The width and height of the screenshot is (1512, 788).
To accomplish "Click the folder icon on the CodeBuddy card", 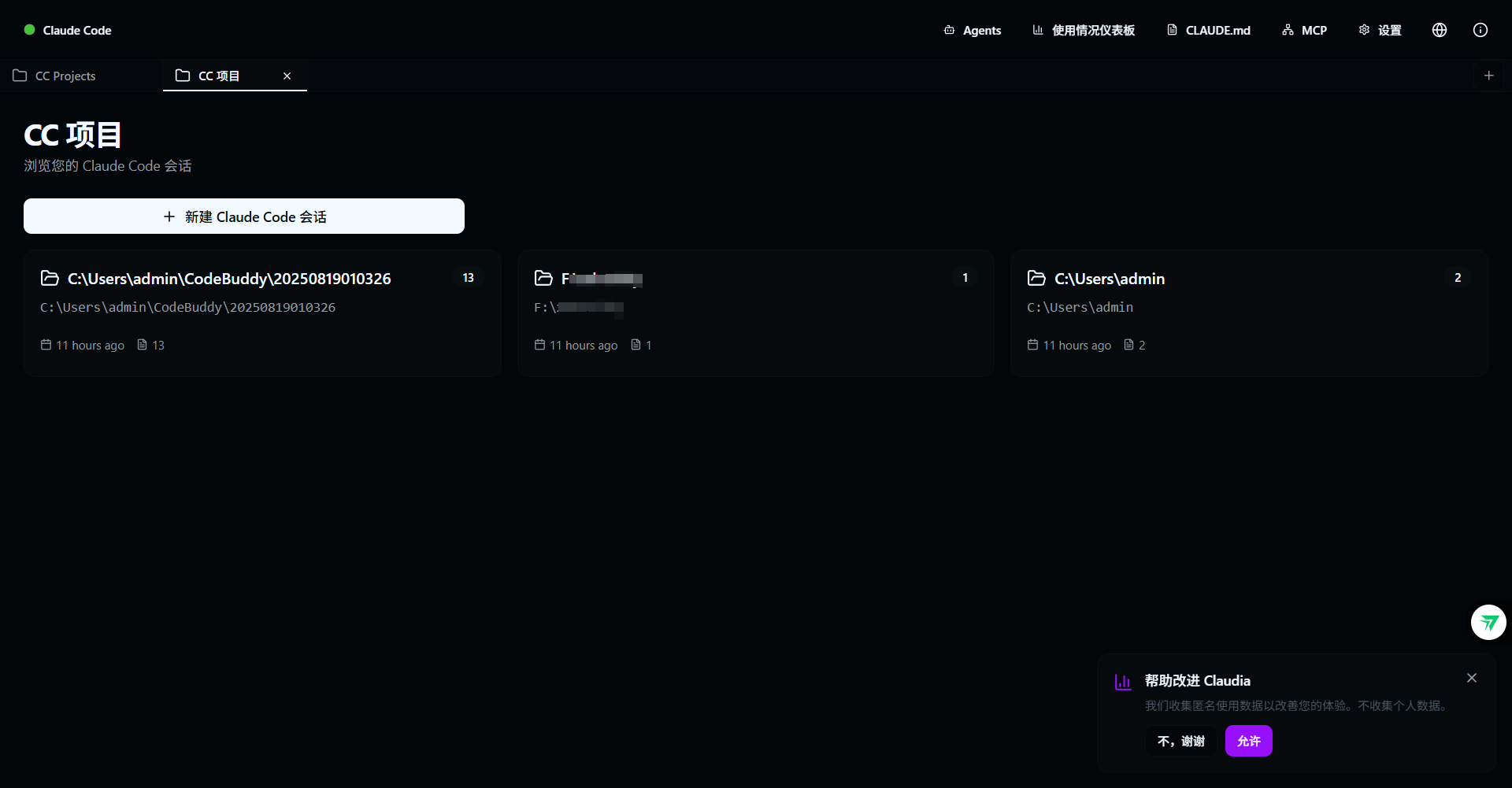I will coord(50,278).
